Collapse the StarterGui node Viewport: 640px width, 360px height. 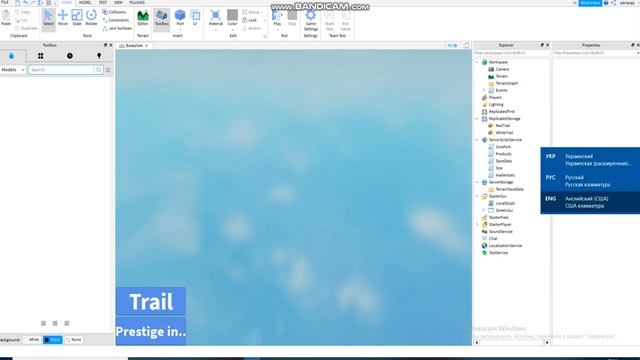(477, 196)
